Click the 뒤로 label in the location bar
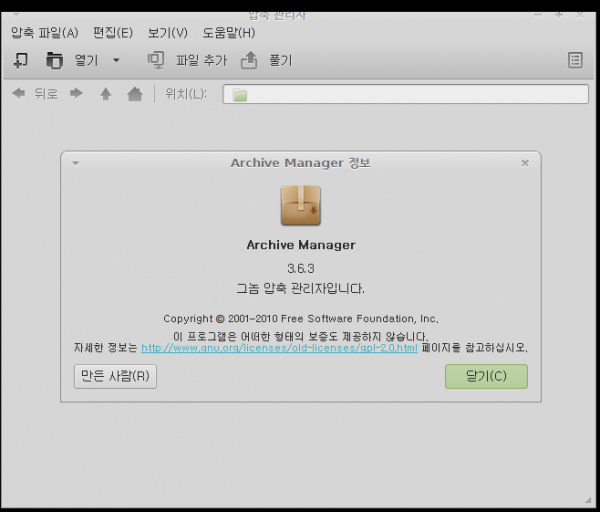Image resolution: width=600 pixels, height=512 pixels. click(46, 94)
